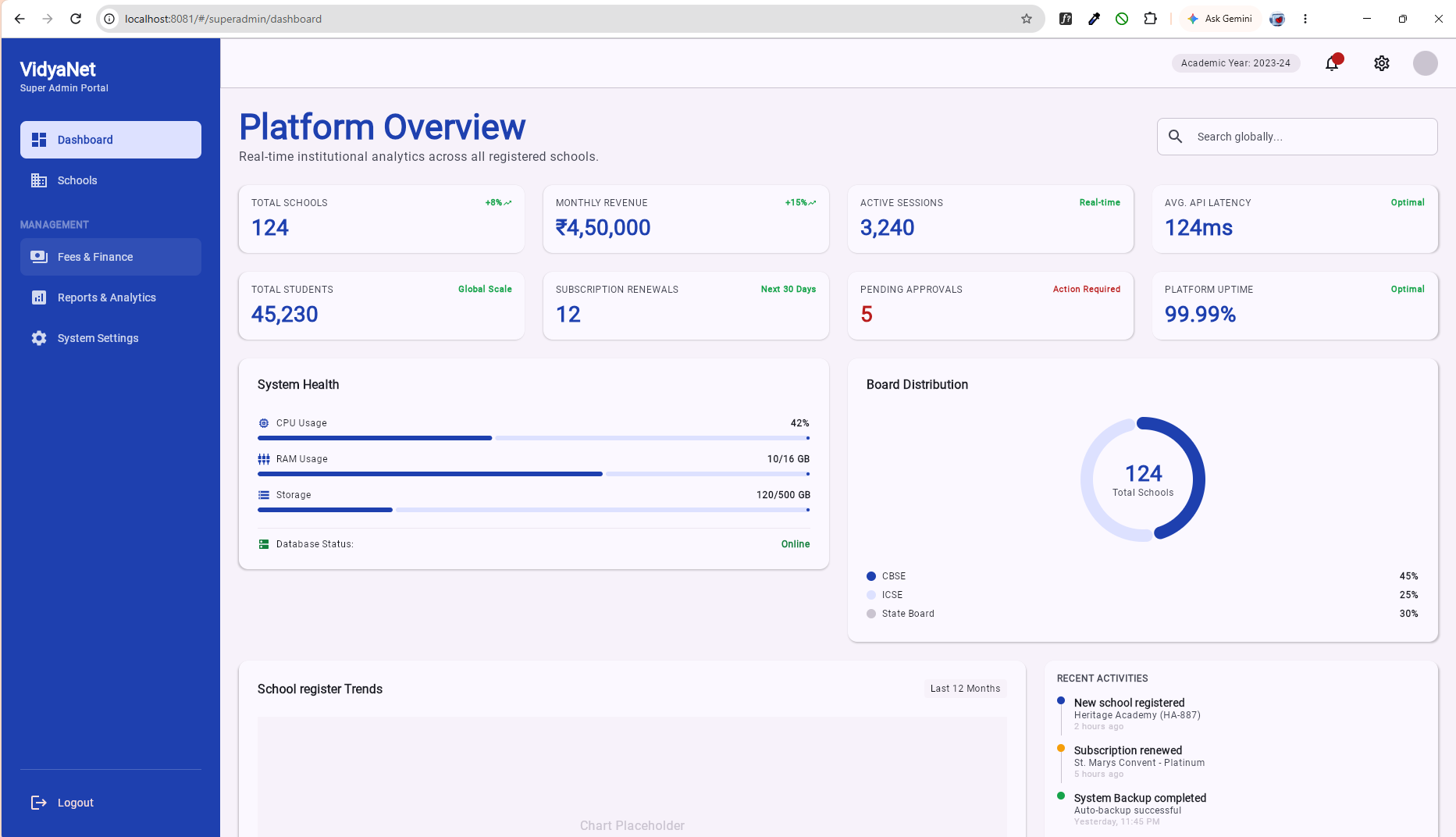Click the RAM Usage memory icon
Viewport: 1456px width, 837px height.
click(264, 459)
